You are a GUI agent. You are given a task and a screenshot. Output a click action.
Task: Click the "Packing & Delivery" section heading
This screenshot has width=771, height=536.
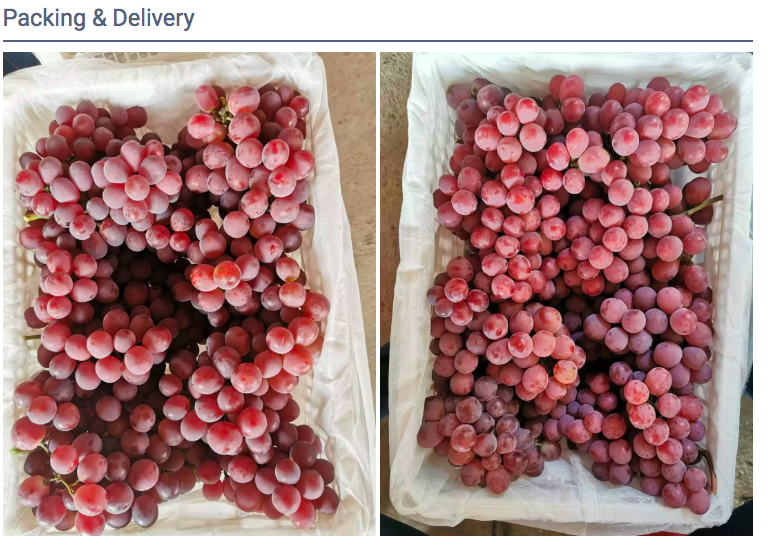(x=99, y=18)
